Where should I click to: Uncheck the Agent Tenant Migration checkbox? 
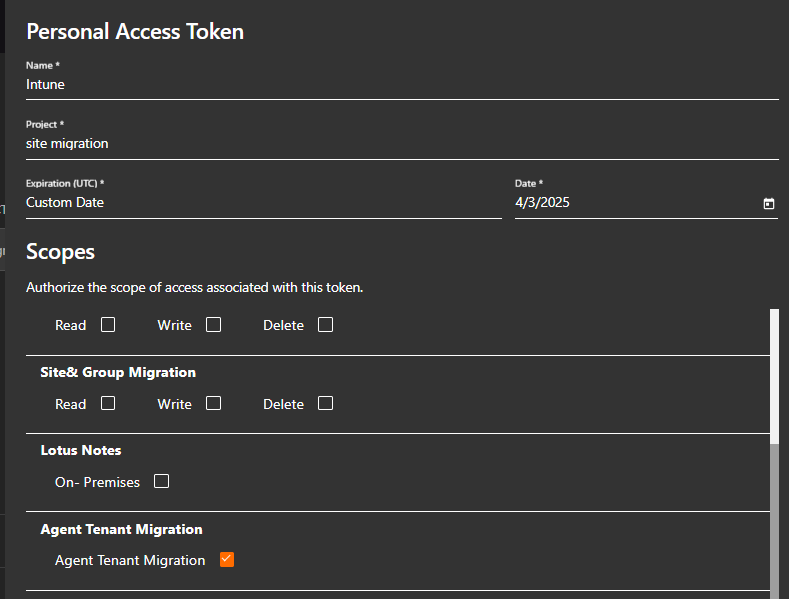coord(227,559)
